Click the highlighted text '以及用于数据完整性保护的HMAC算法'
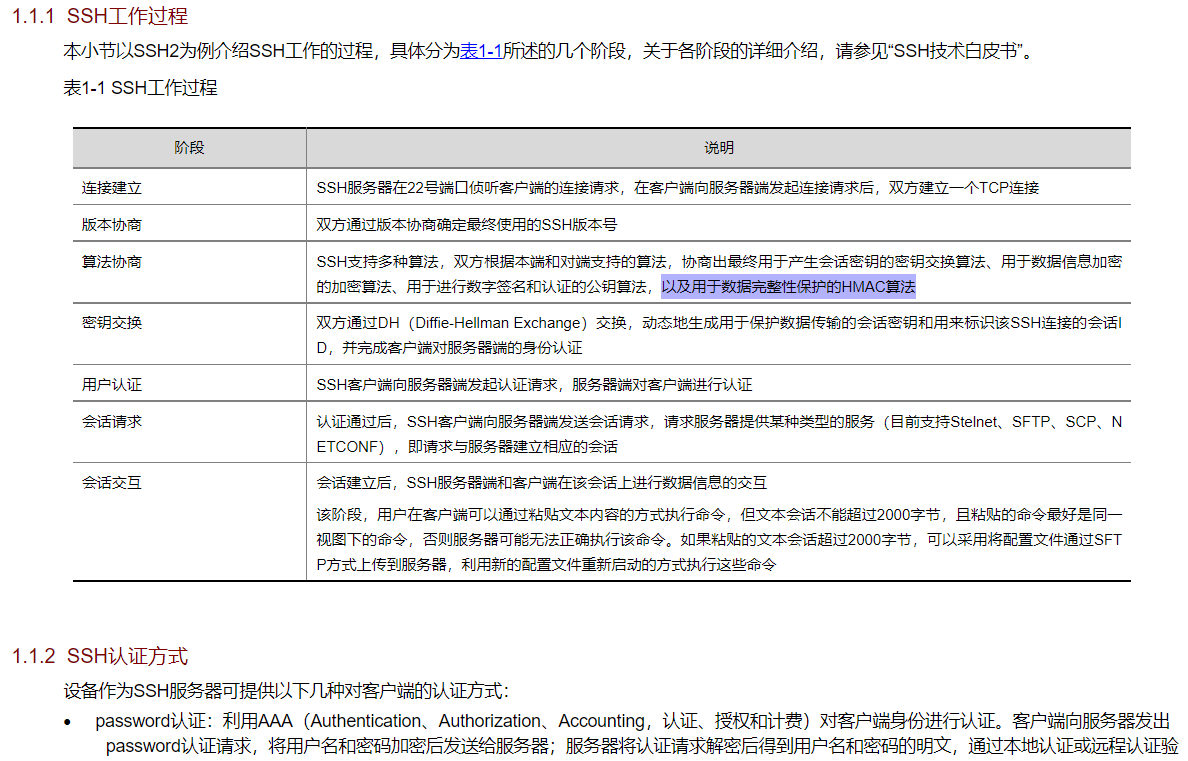 pos(788,287)
